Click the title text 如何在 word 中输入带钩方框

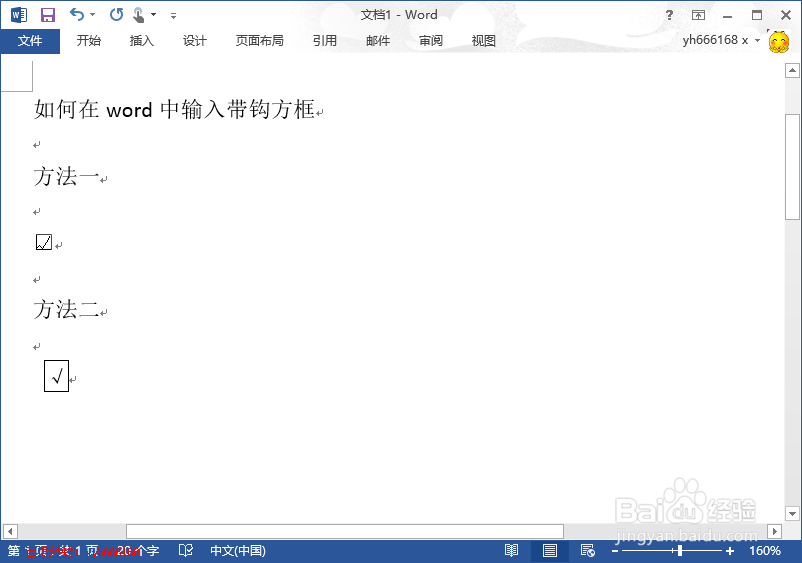(x=174, y=109)
